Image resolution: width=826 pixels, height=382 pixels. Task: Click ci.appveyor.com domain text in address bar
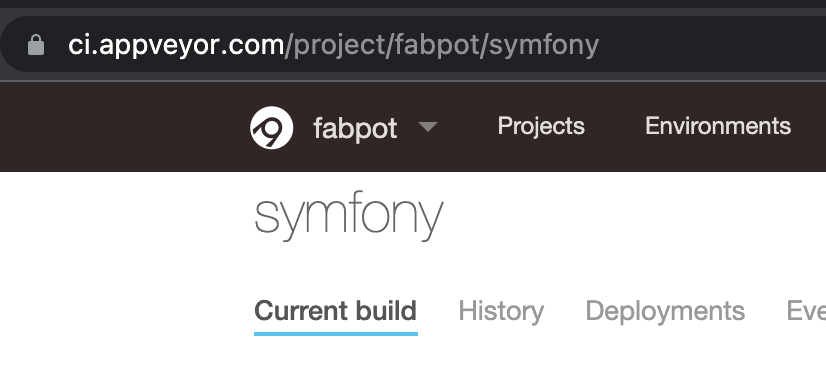point(176,45)
